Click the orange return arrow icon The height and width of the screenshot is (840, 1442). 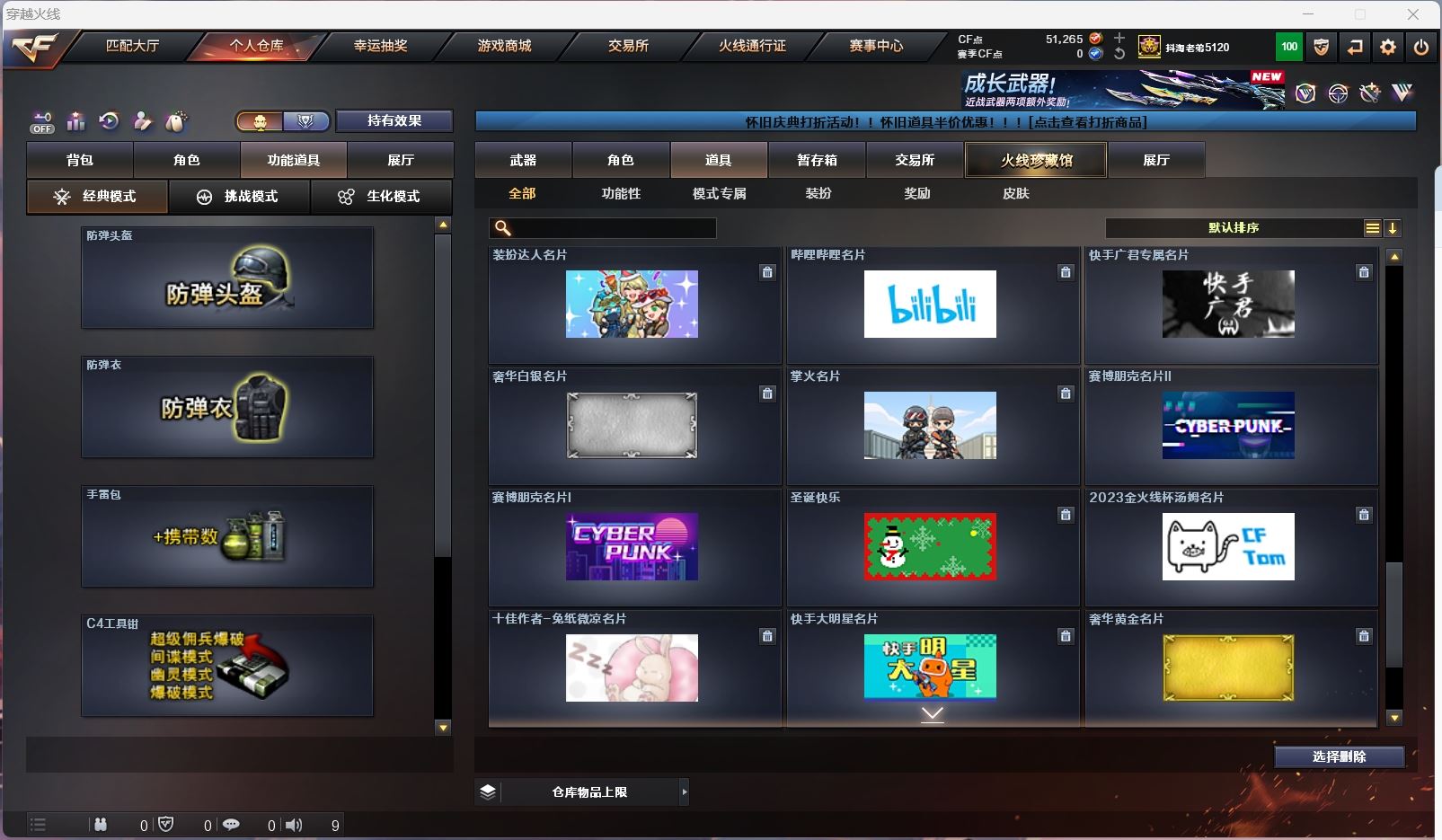pyautogui.click(x=1355, y=47)
